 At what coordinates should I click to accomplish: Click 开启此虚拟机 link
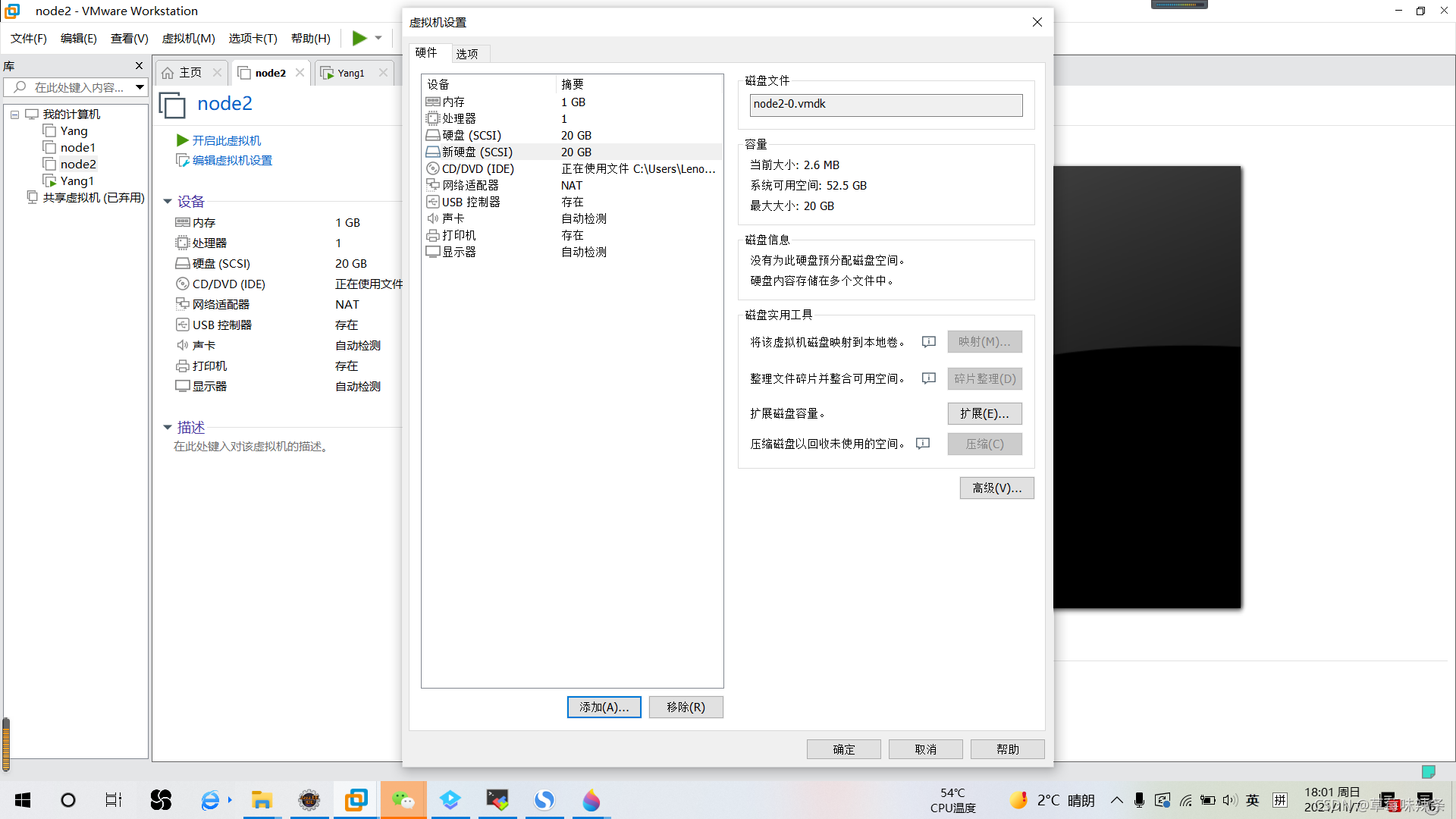click(x=226, y=140)
